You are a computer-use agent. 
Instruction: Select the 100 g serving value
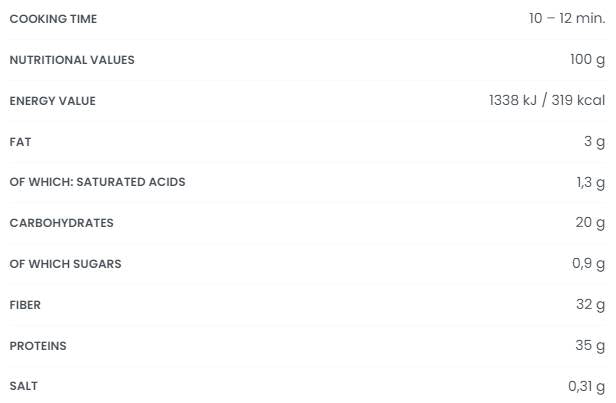tap(587, 60)
